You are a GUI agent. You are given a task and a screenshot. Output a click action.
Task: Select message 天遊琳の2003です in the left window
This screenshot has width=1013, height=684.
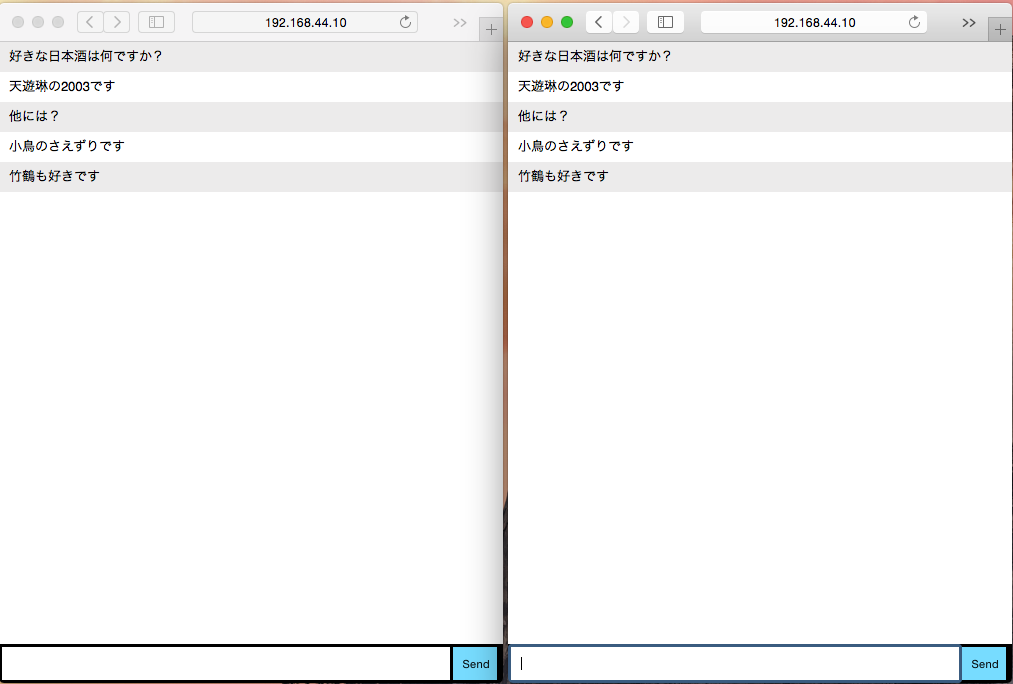[x=251, y=87]
